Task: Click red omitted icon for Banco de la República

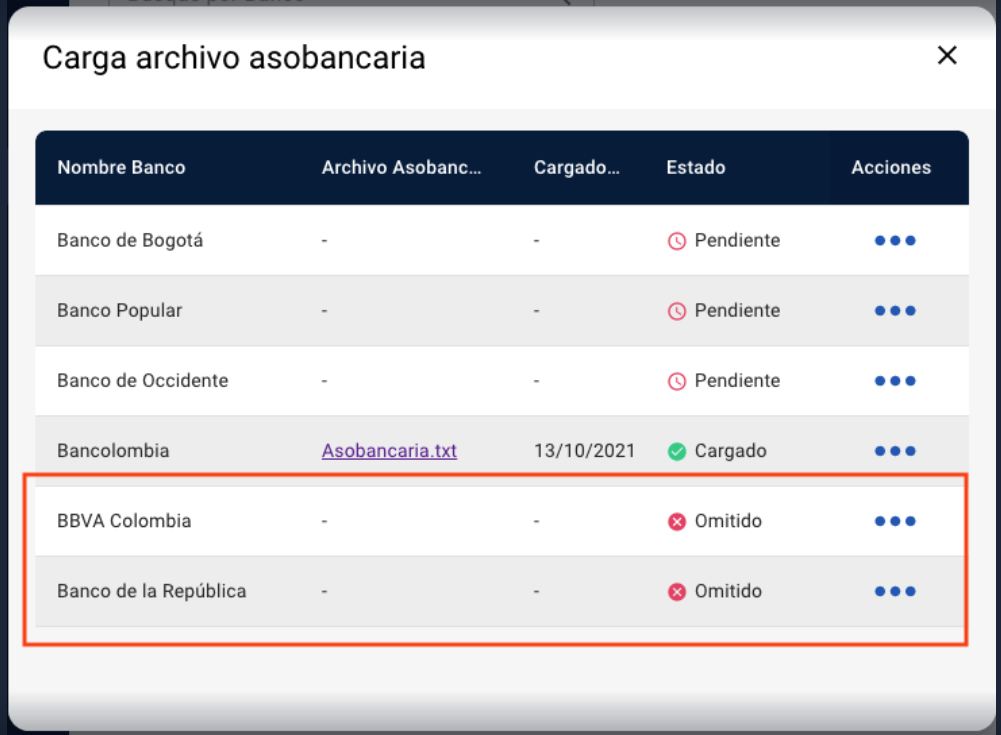Action: pos(677,592)
